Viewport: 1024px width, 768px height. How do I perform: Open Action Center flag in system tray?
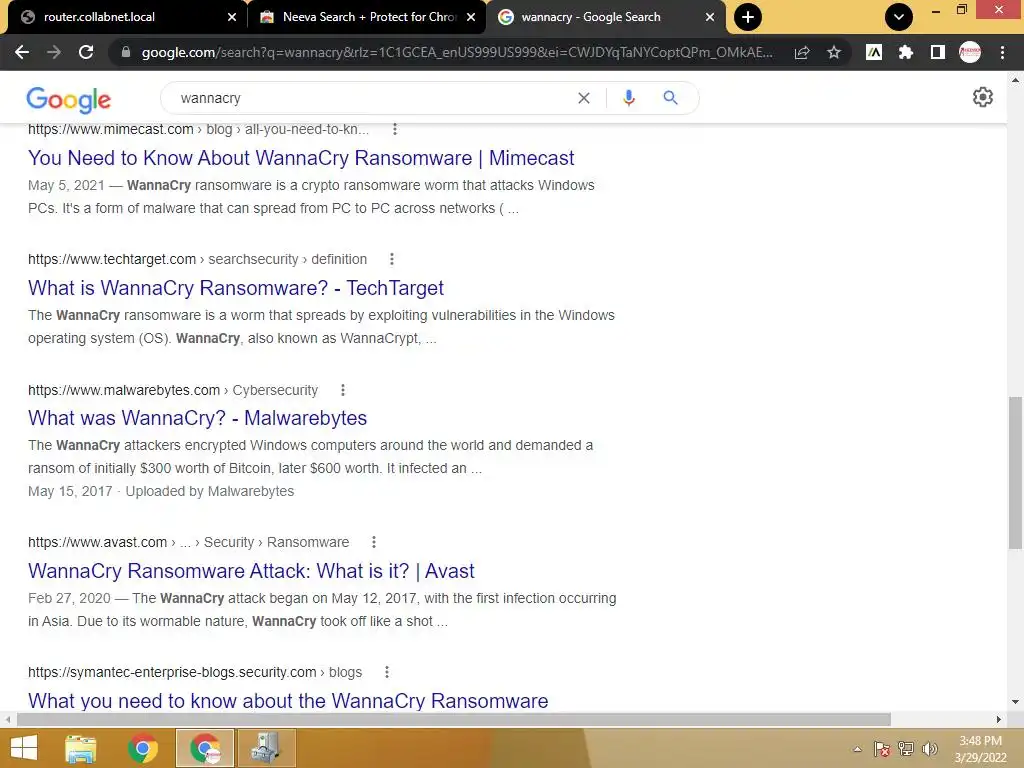(882, 749)
